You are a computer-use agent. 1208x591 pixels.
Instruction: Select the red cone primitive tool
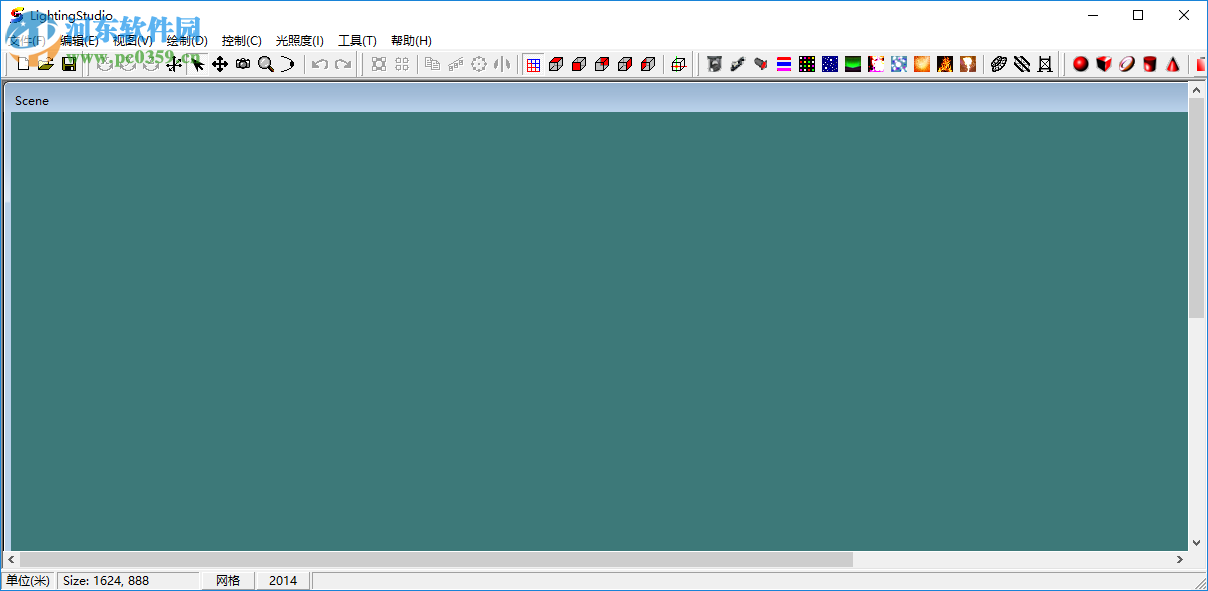1170,63
